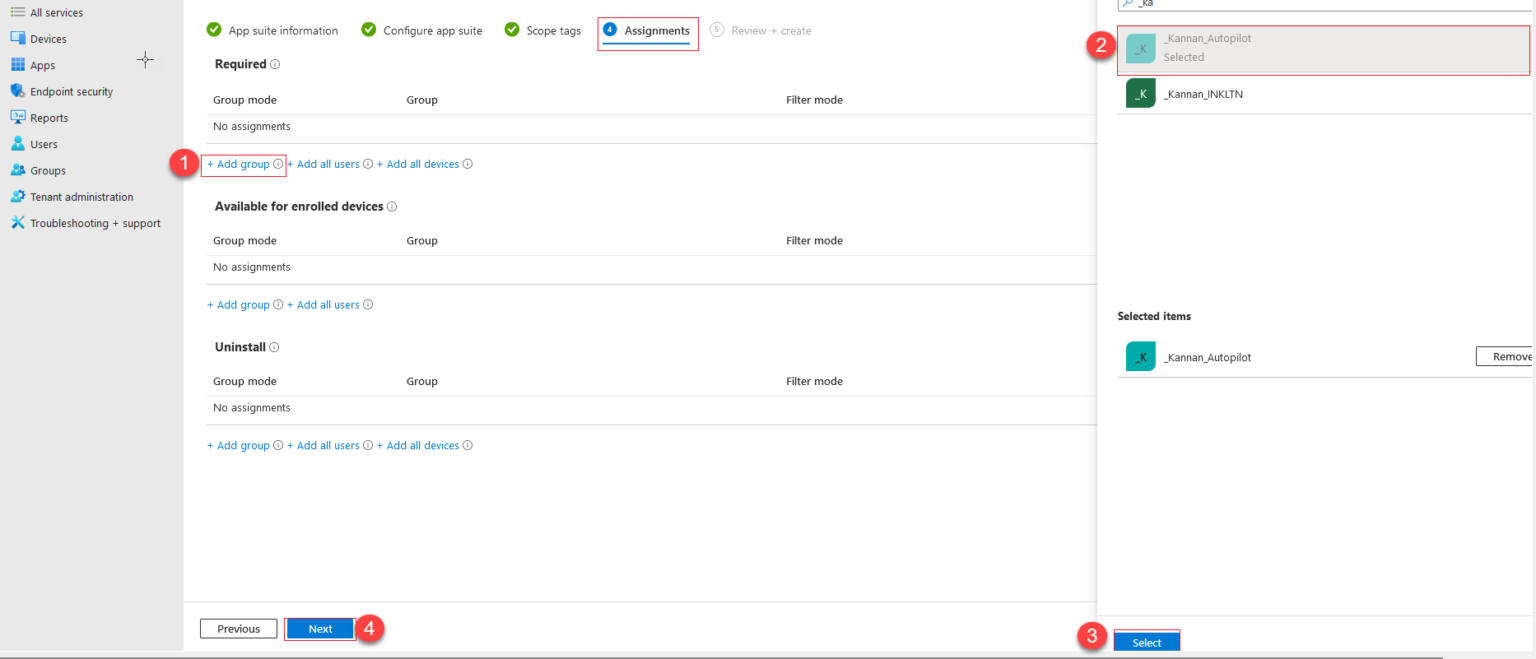
Task: Click the Select button in group panel
Action: pos(1146,643)
